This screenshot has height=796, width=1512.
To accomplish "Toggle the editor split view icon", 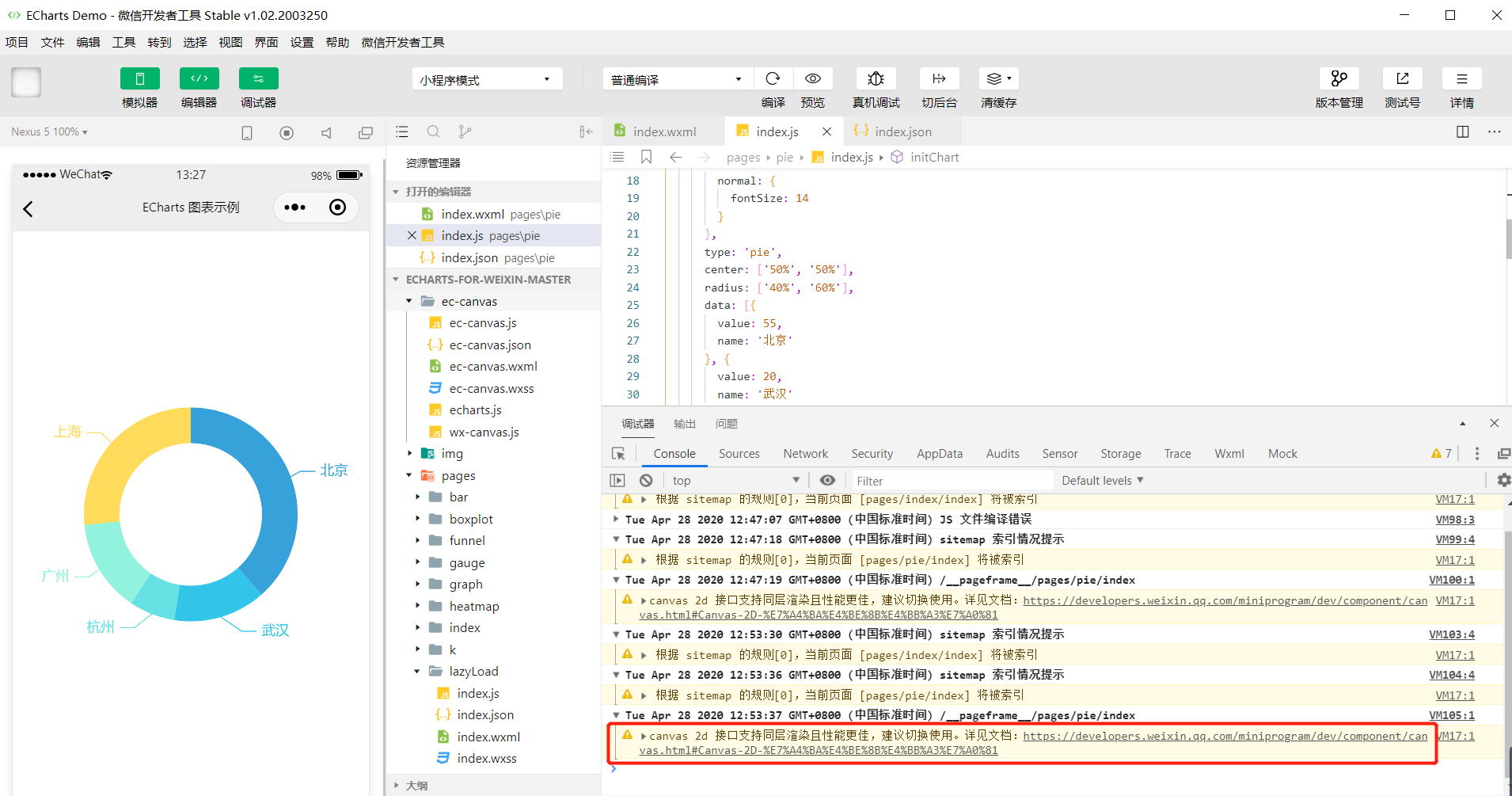I will (1461, 131).
